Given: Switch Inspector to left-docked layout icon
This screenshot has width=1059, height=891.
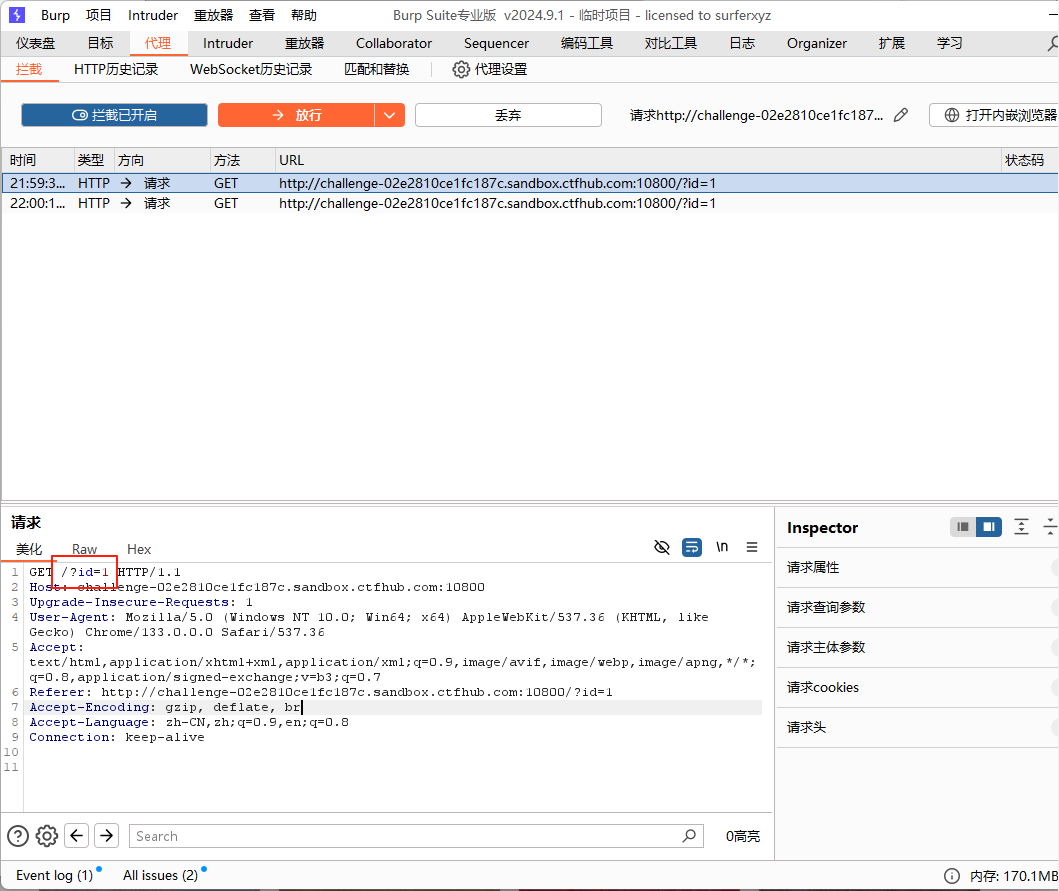Looking at the screenshot, I should (x=963, y=527).
